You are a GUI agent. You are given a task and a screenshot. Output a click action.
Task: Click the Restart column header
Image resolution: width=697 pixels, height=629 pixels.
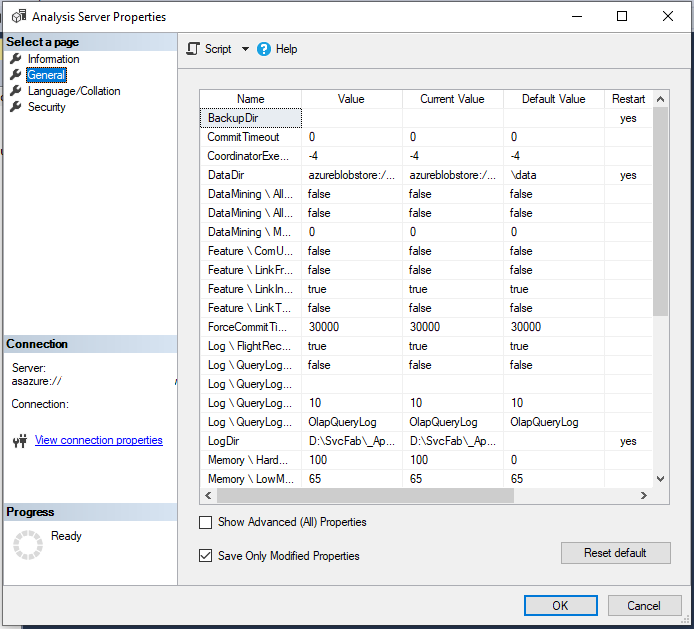(628, 99)
